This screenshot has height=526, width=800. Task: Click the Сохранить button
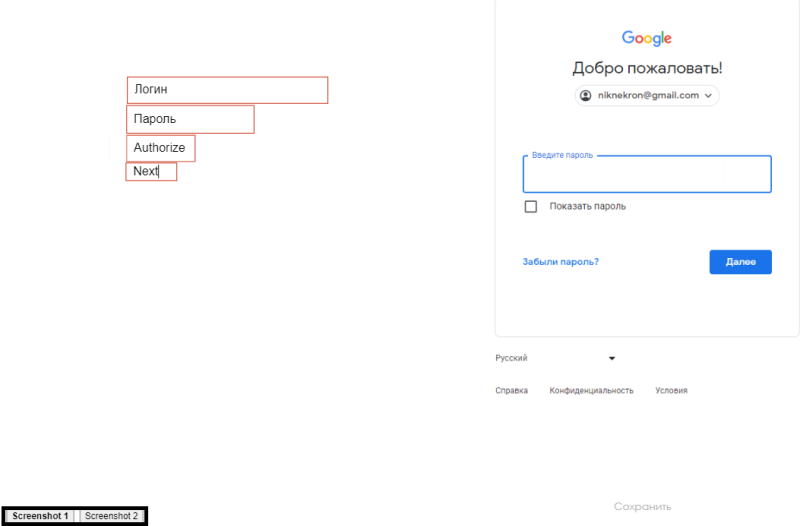pos(642,507)
